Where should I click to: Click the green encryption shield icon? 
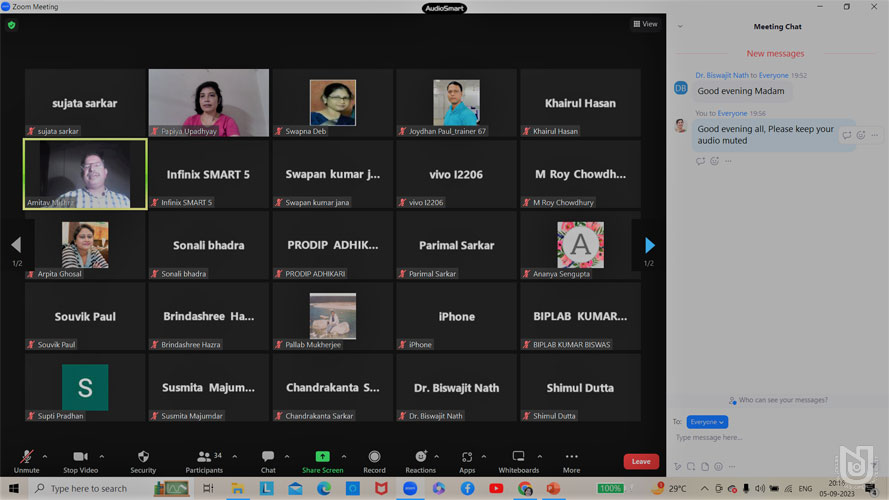click(11, 25)
